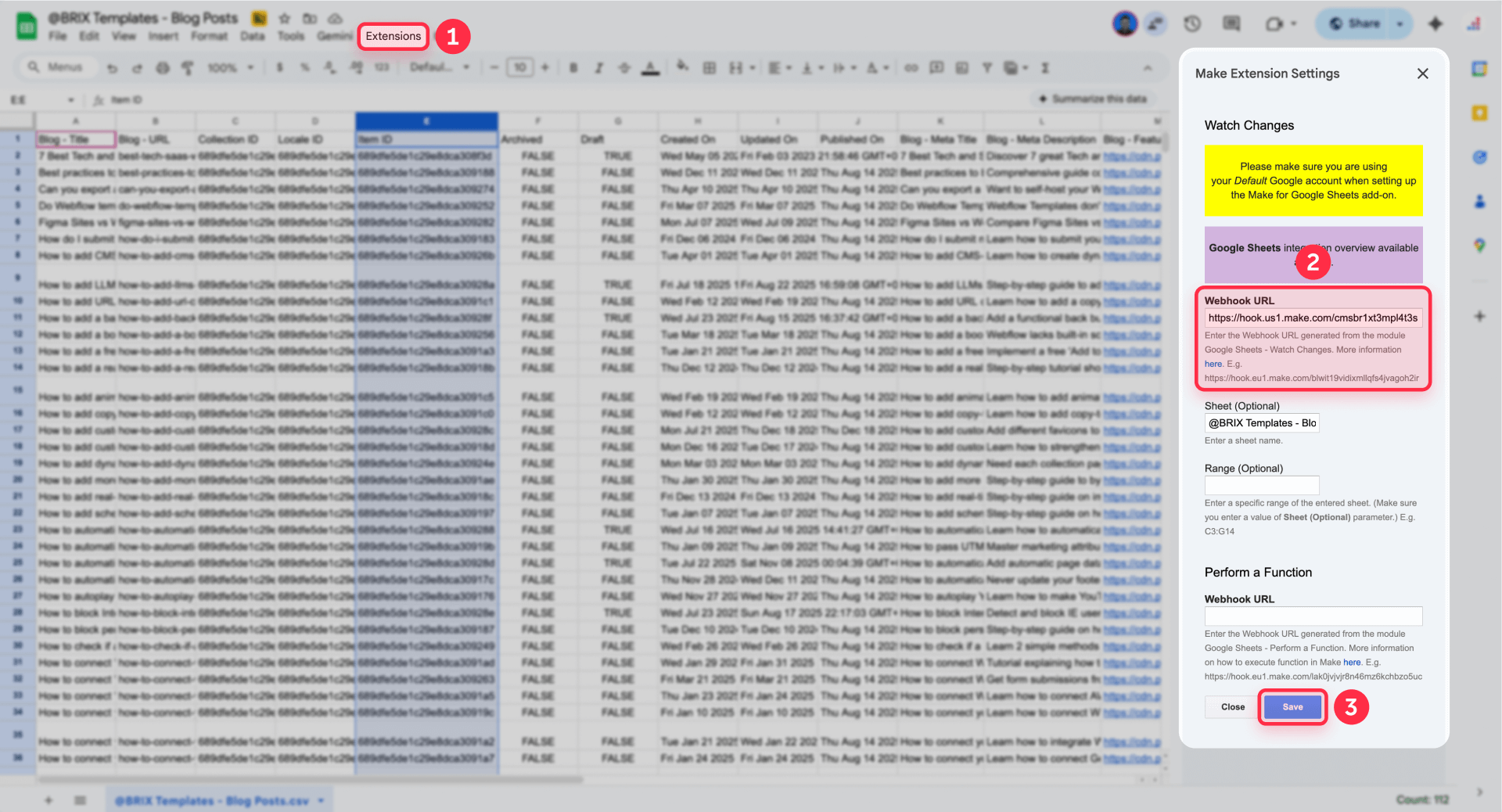This screenshot has width=1502, height=812.
Task: Toggle bold formatting
Action: (573, 68)
